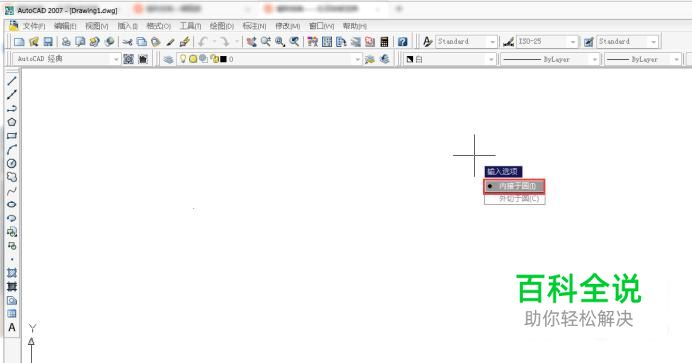Select the Ellipse Arc tool
The width and height of the screenshot is (692, 363).
pyautogui.click(x=12, y=218)
